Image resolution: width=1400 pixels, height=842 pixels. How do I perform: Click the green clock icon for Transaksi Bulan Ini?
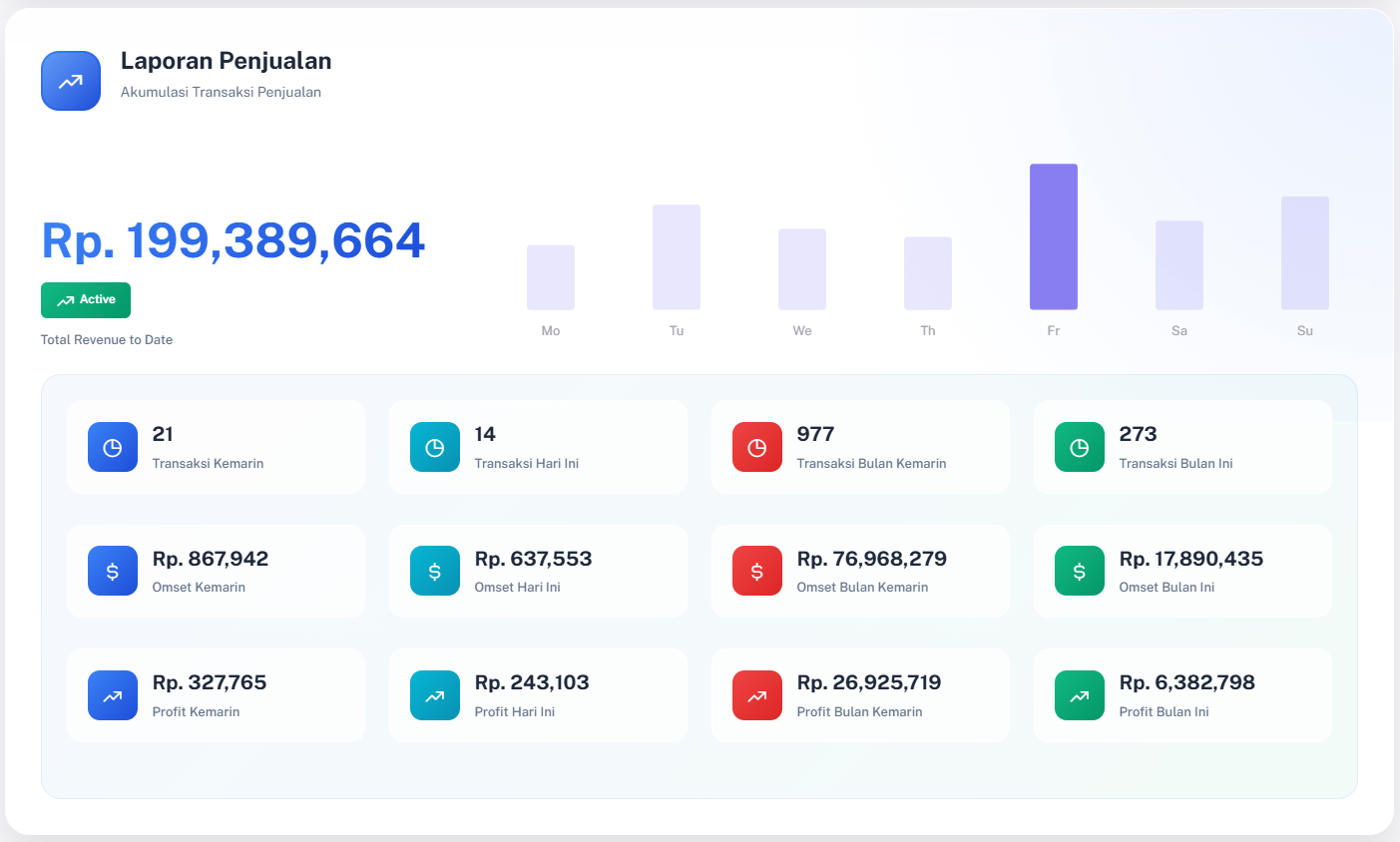tap(1080, 447)
